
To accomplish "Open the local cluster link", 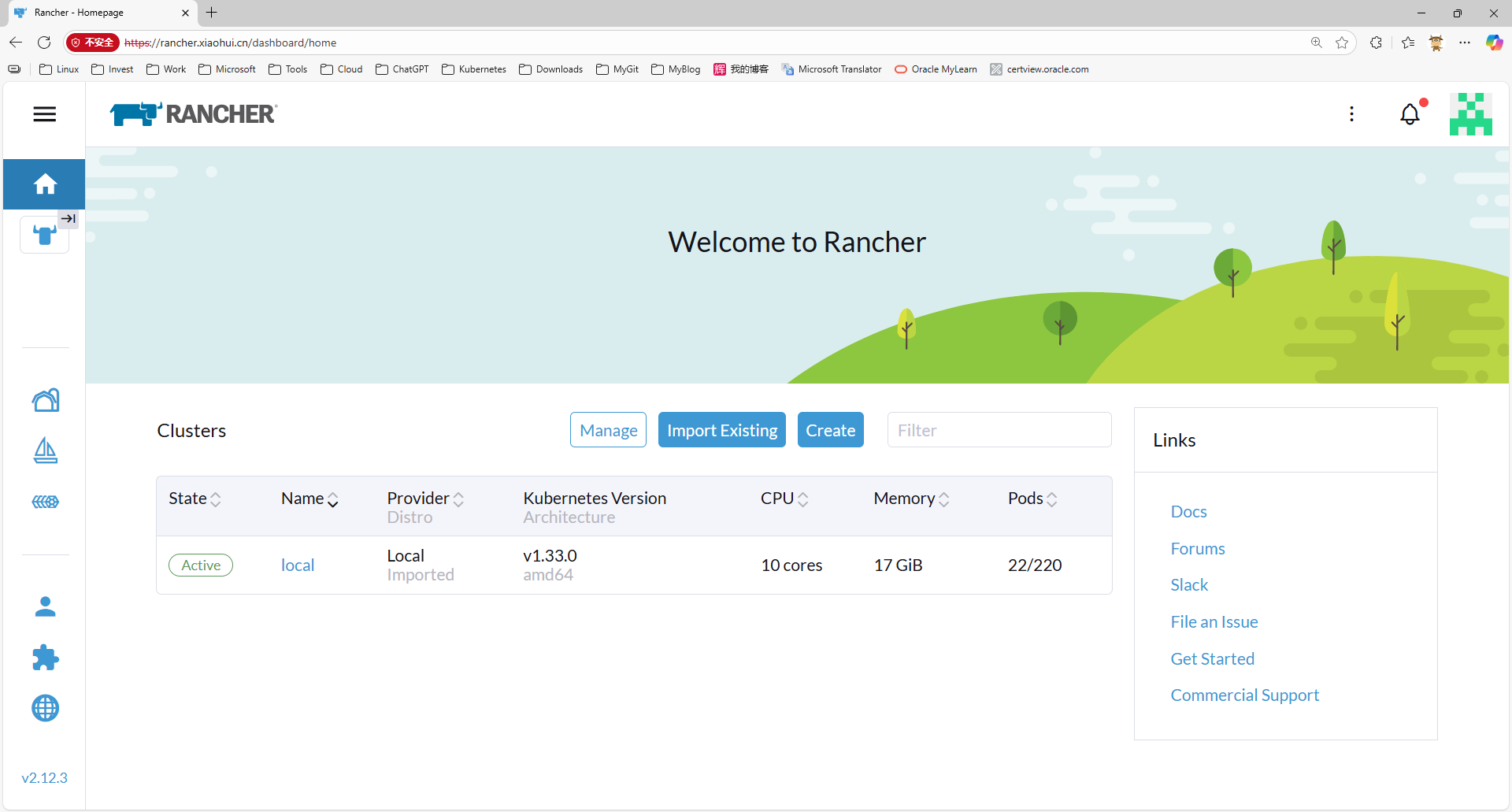I will point(298,565).
